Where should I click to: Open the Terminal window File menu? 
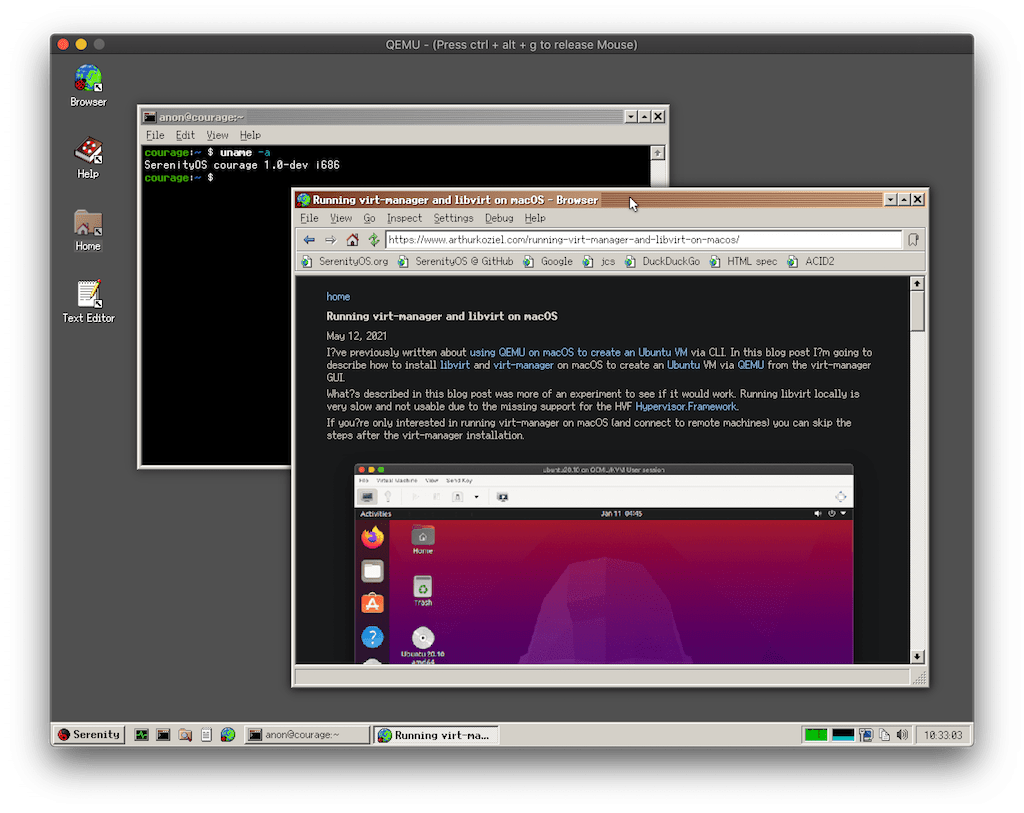[x=155, y=135]
